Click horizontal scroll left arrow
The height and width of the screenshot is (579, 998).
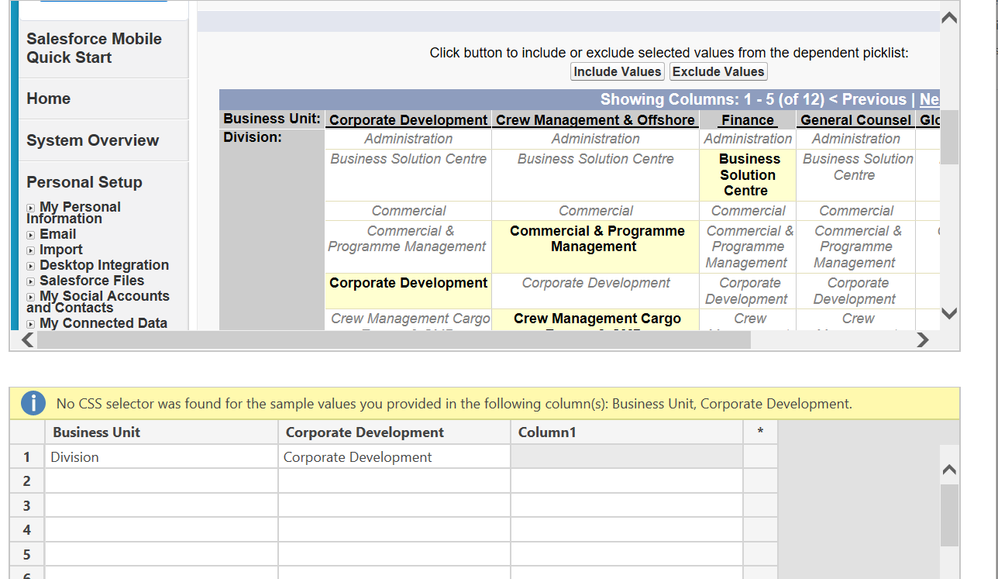(x=27, y=340)
